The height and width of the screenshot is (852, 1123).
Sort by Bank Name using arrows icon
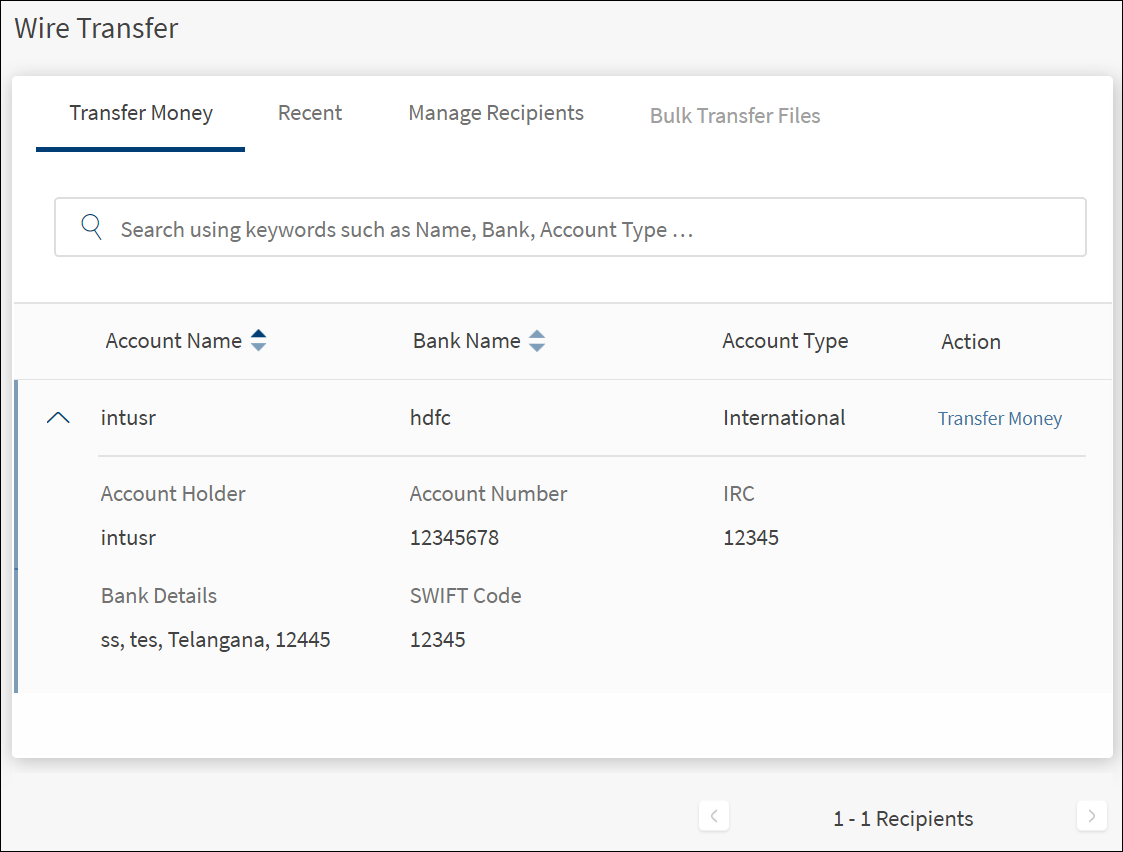coord(537,341)
